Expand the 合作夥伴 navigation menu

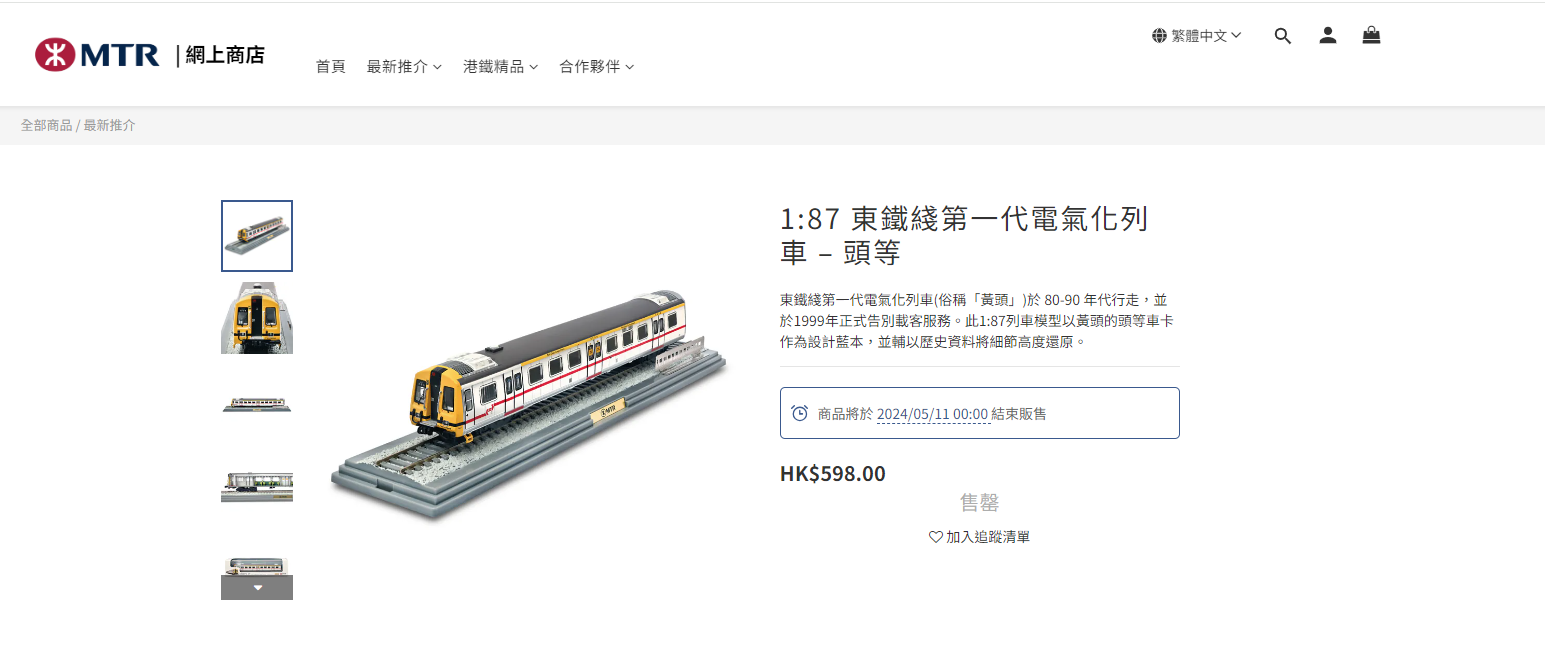pyautogui.click(x=596, y=67)
